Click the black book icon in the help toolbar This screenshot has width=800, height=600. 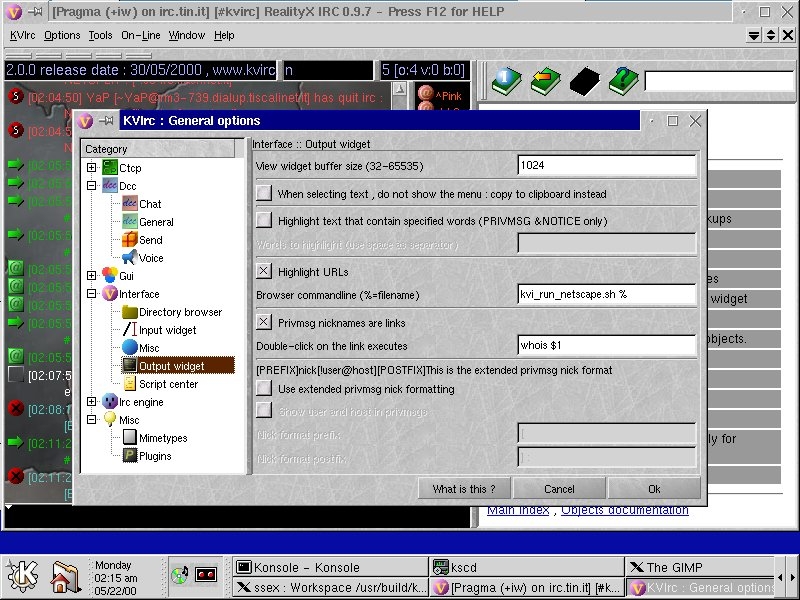coord(584,81)
